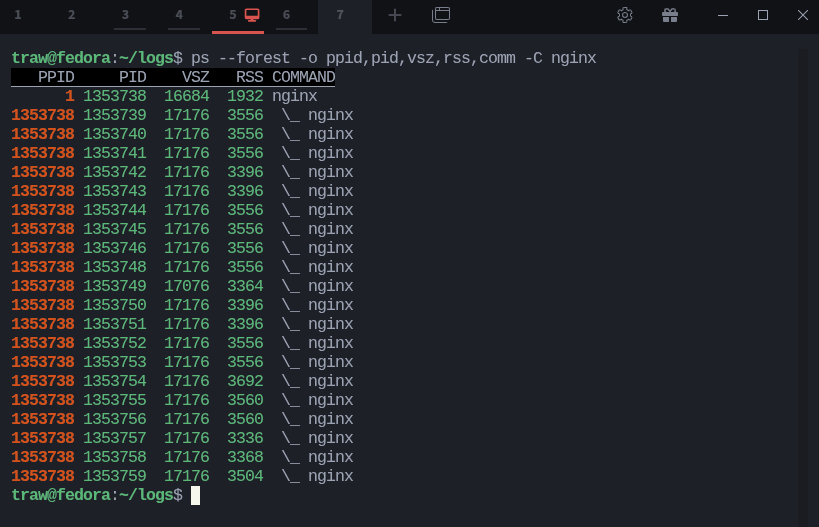Click PID 1353759
This screenshot has height=527, width=819.
pos(115,476)
